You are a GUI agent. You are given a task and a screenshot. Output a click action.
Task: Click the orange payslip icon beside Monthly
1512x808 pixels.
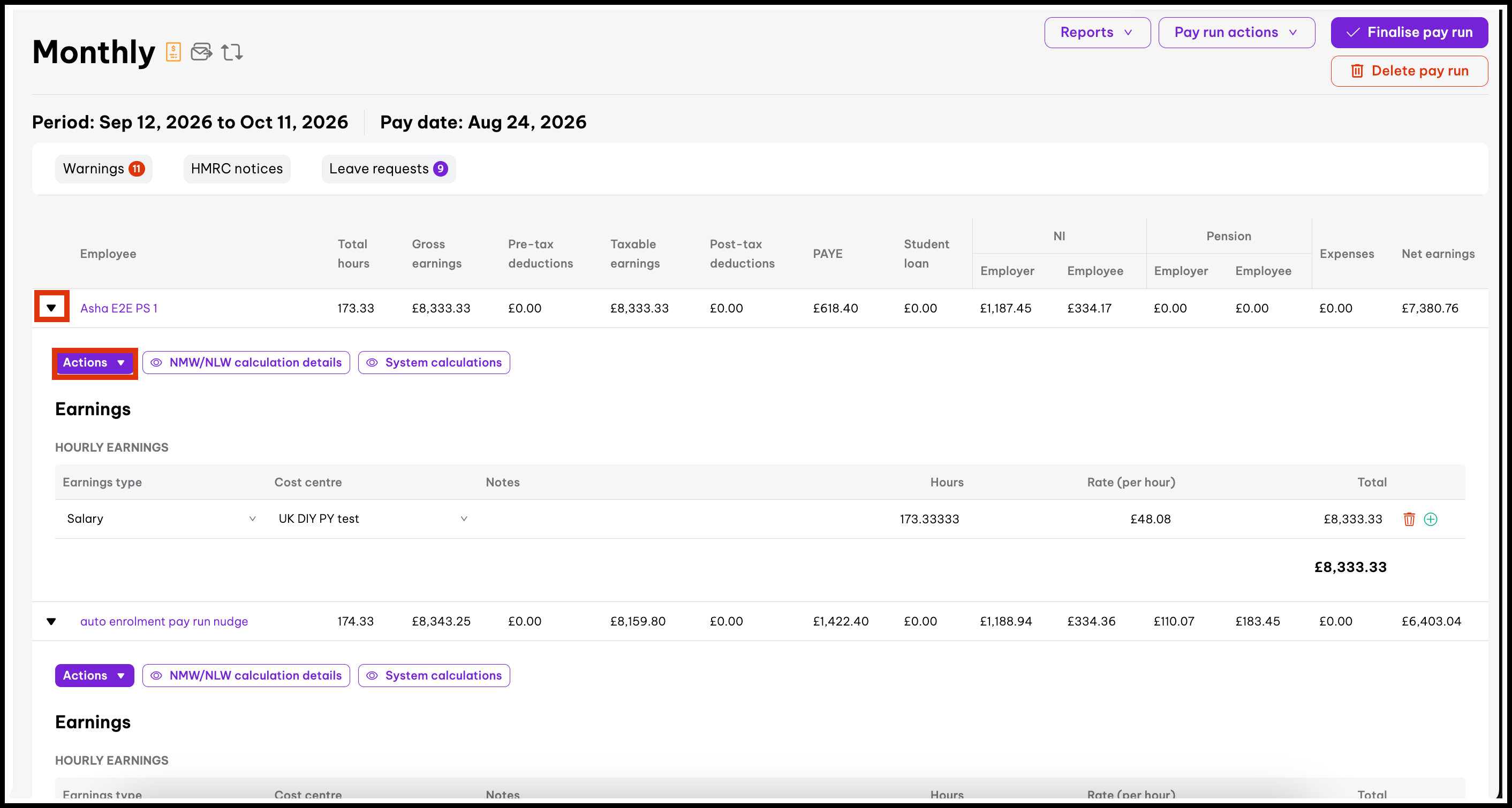[173, 51]
